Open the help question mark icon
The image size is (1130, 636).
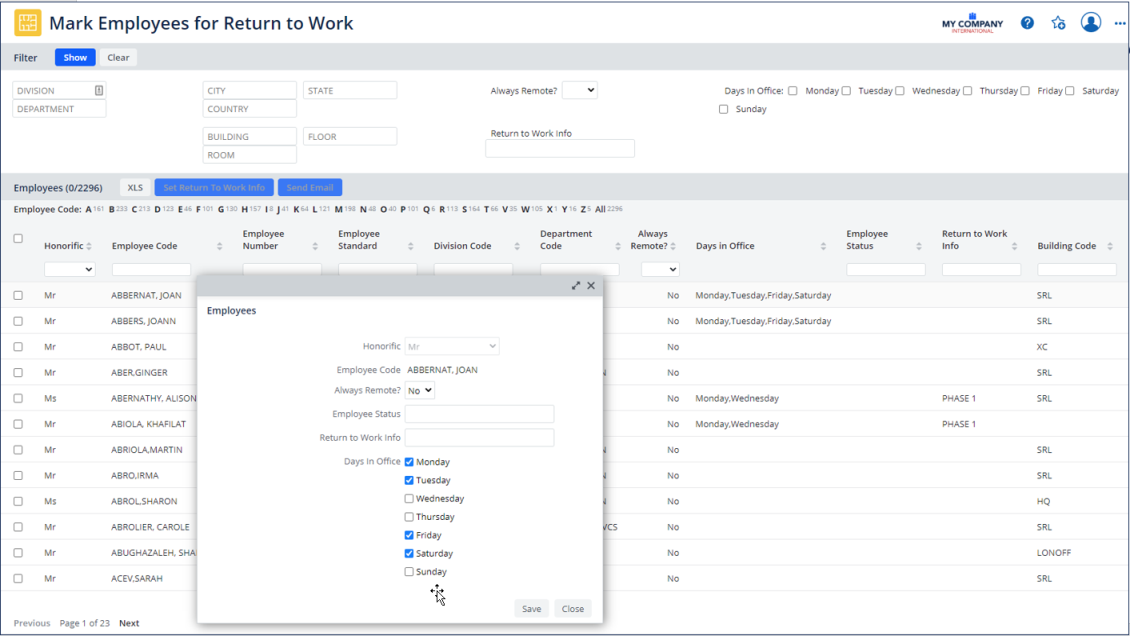pyautogui.click(x=1027, y=23)
